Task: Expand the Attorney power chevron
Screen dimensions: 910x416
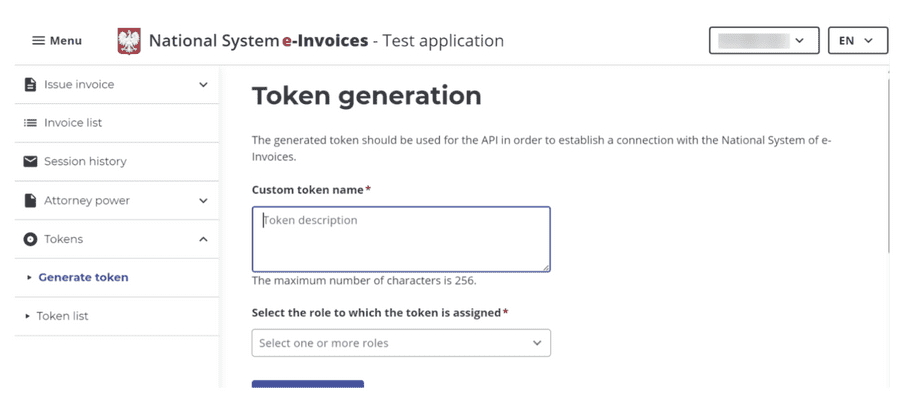Action: (x=204, y=201)
